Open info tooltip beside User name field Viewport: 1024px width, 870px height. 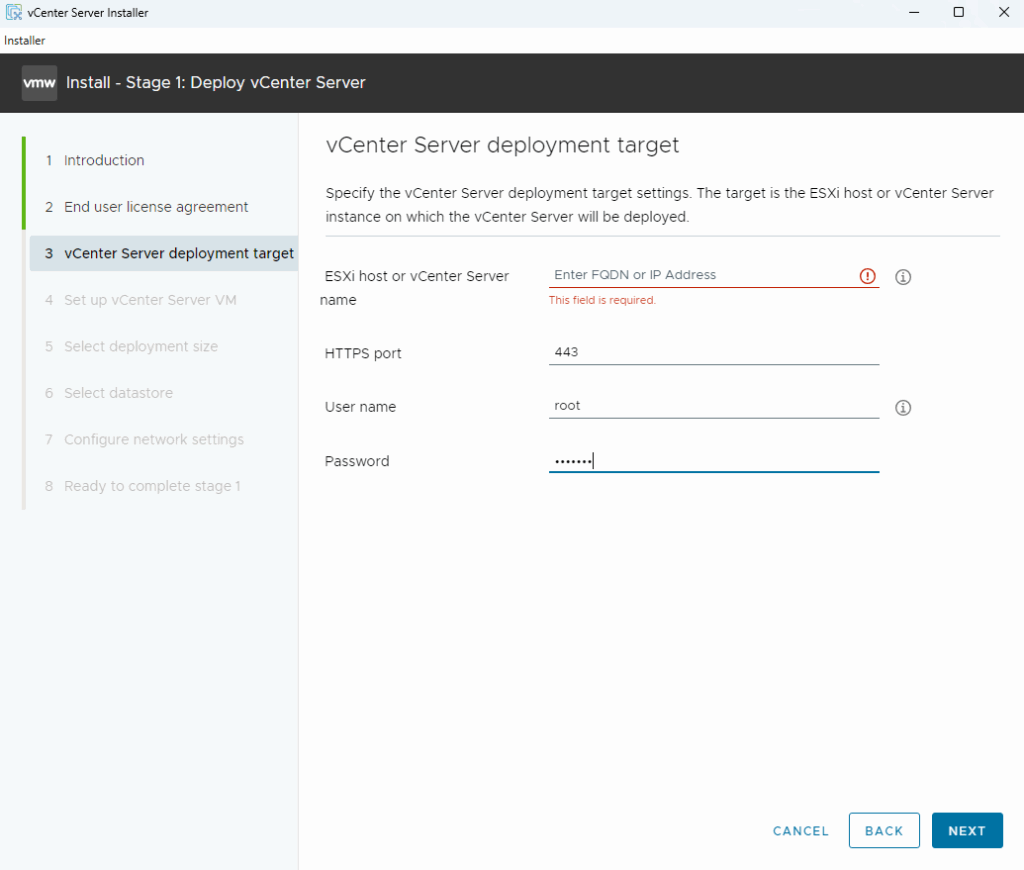pyautogui.click(x=903, y=408)
